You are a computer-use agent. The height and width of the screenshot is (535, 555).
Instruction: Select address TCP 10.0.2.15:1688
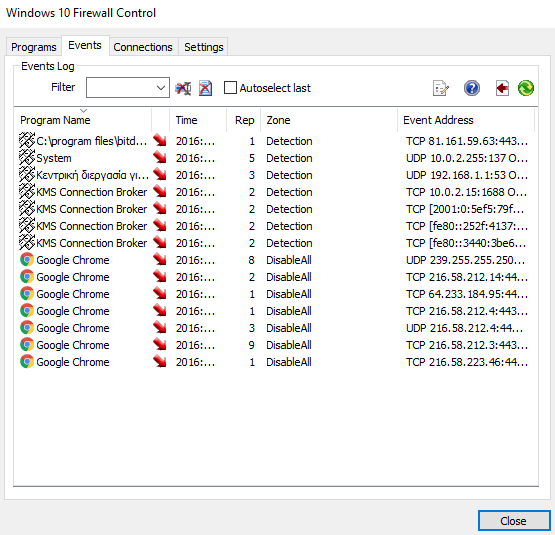coord(467,192)
